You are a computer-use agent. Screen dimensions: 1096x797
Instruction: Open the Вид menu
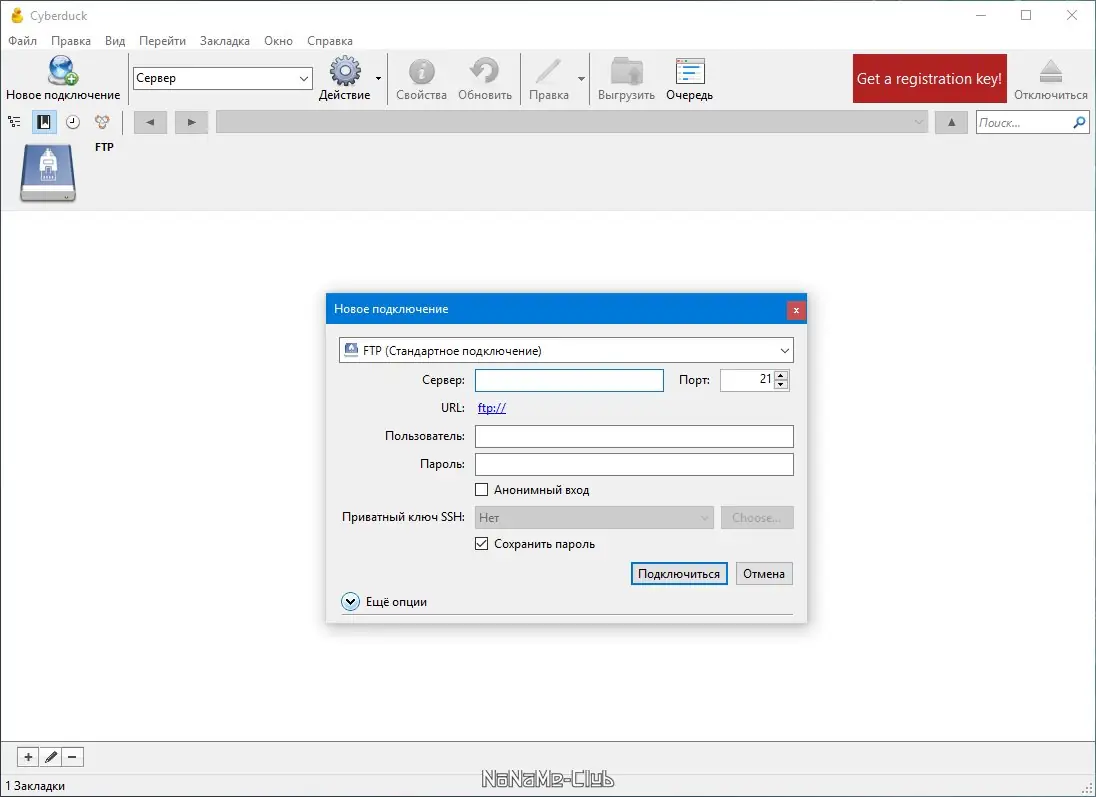115,41
